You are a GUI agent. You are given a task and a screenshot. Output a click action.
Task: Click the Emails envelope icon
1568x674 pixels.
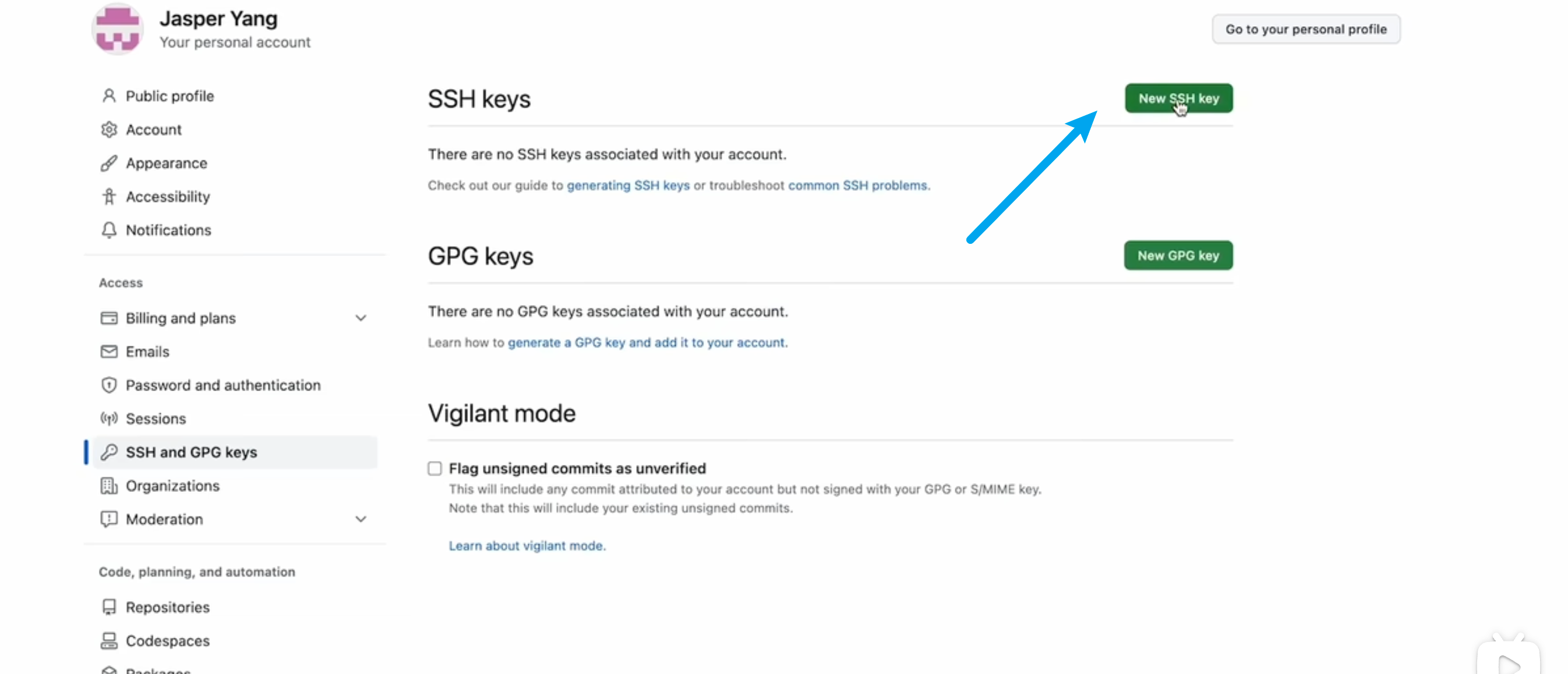click(x=109, y=352)
